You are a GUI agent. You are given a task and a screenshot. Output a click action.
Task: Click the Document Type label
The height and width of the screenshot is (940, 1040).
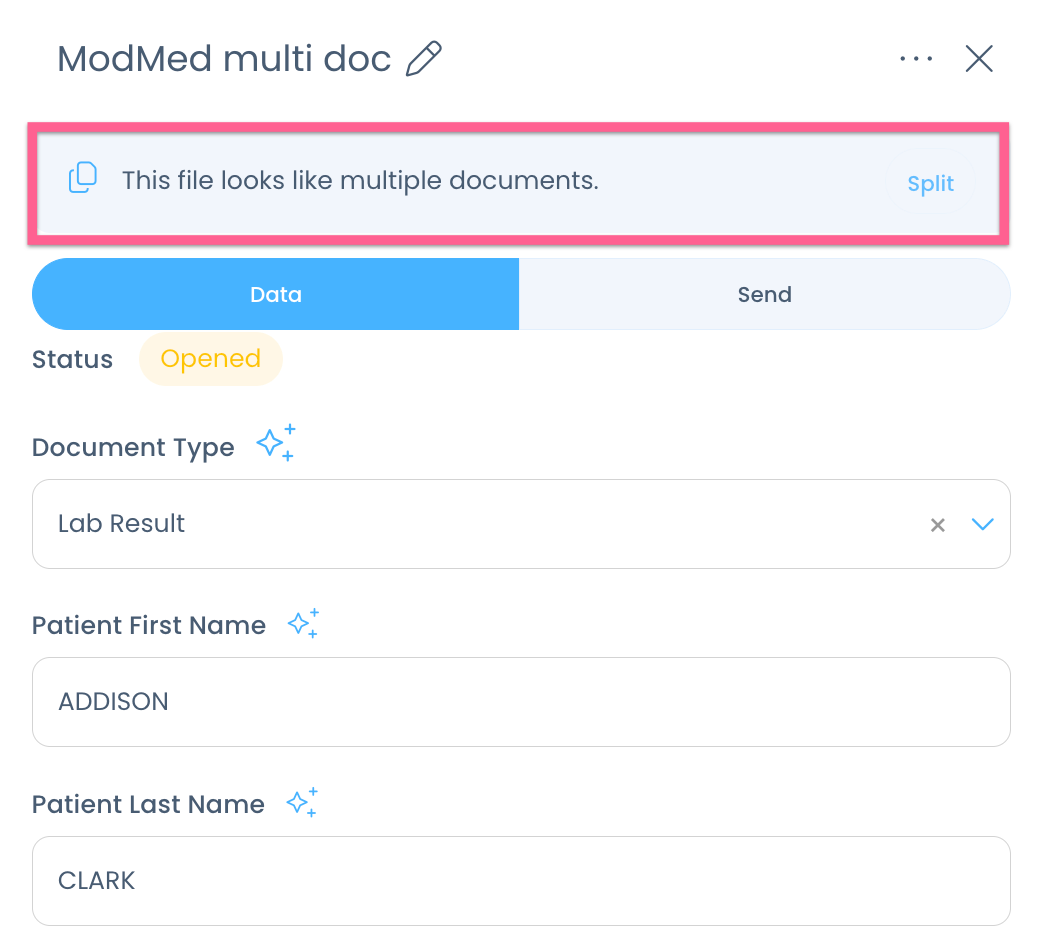tap(133, 447)
